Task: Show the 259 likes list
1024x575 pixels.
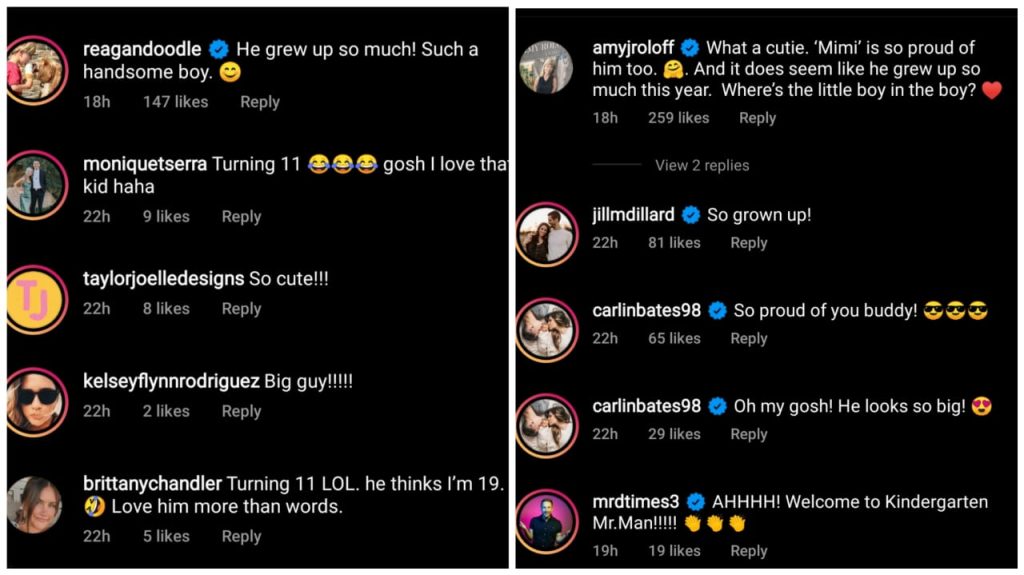Action: [x=679, y=118]
